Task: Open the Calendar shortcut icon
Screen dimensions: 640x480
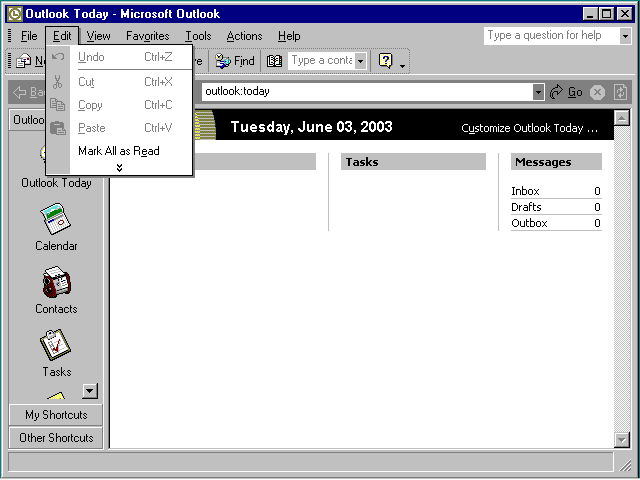Action: pyautogui.click(x=56, y=219)
